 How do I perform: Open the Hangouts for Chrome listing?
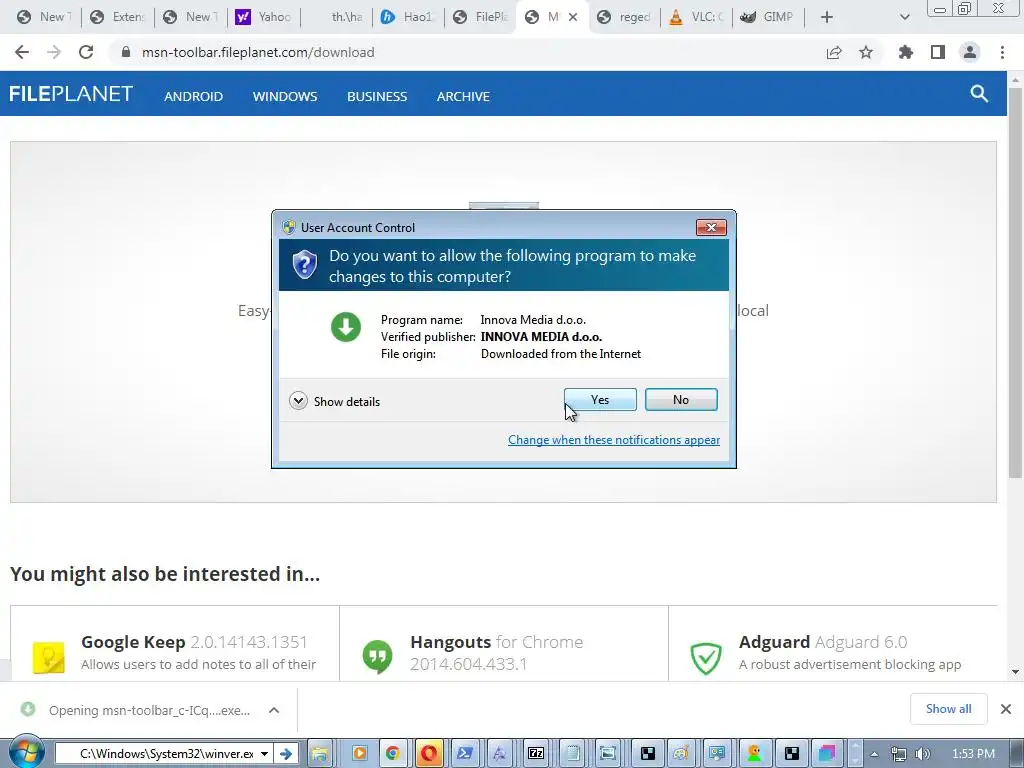point(504,644)
